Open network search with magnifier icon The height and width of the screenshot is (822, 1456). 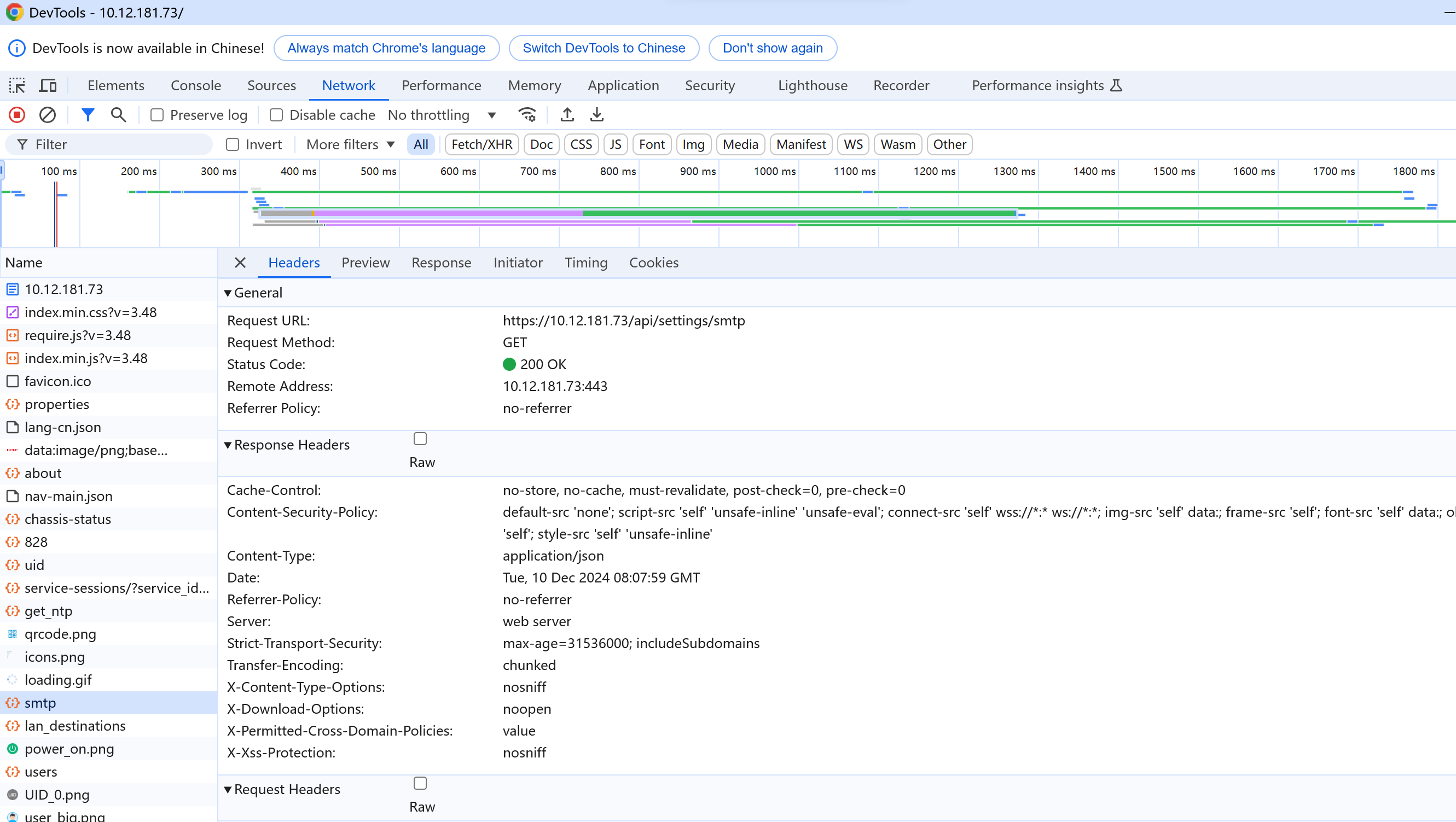[x=118, y=115]
